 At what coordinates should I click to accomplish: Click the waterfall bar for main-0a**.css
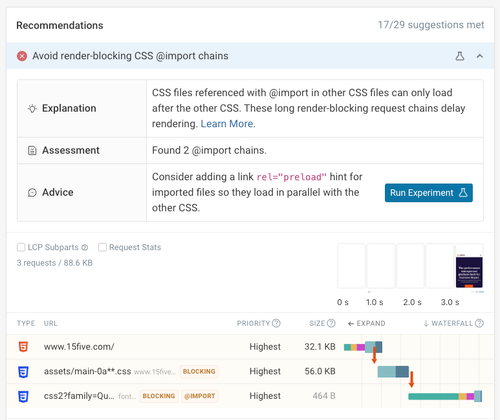(x=393, y=371)
